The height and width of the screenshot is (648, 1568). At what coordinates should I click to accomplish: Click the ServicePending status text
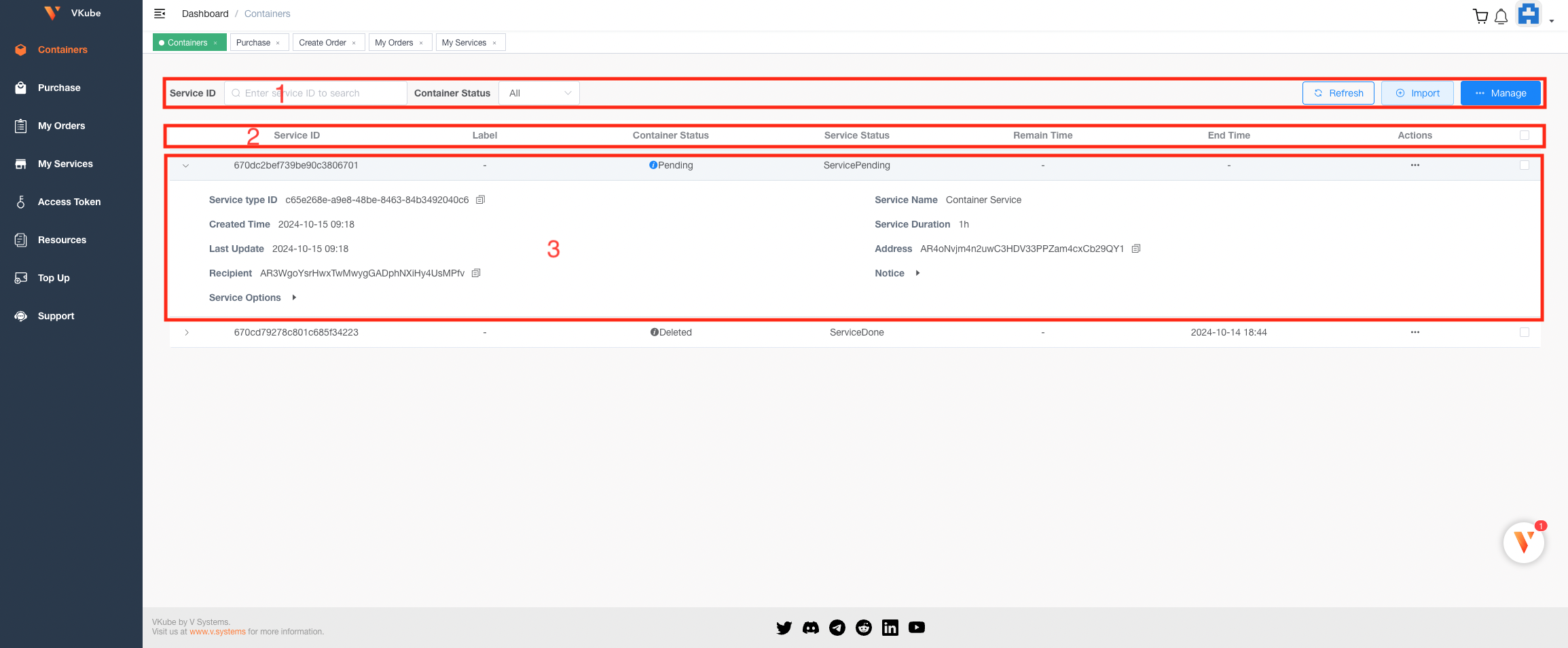pyautogui.click(x=856, y=165)
